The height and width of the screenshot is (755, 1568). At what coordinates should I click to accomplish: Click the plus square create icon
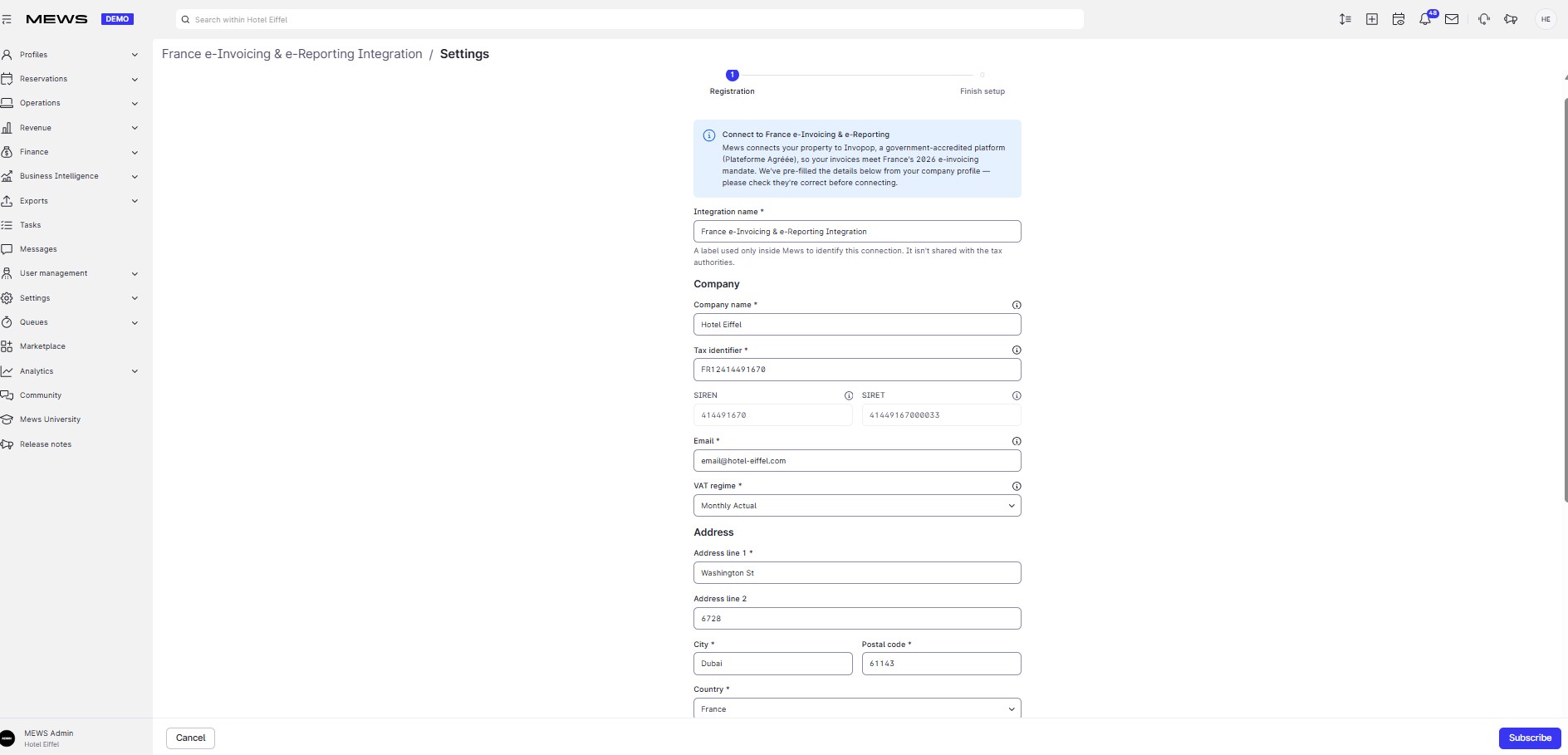(1372, 19)
